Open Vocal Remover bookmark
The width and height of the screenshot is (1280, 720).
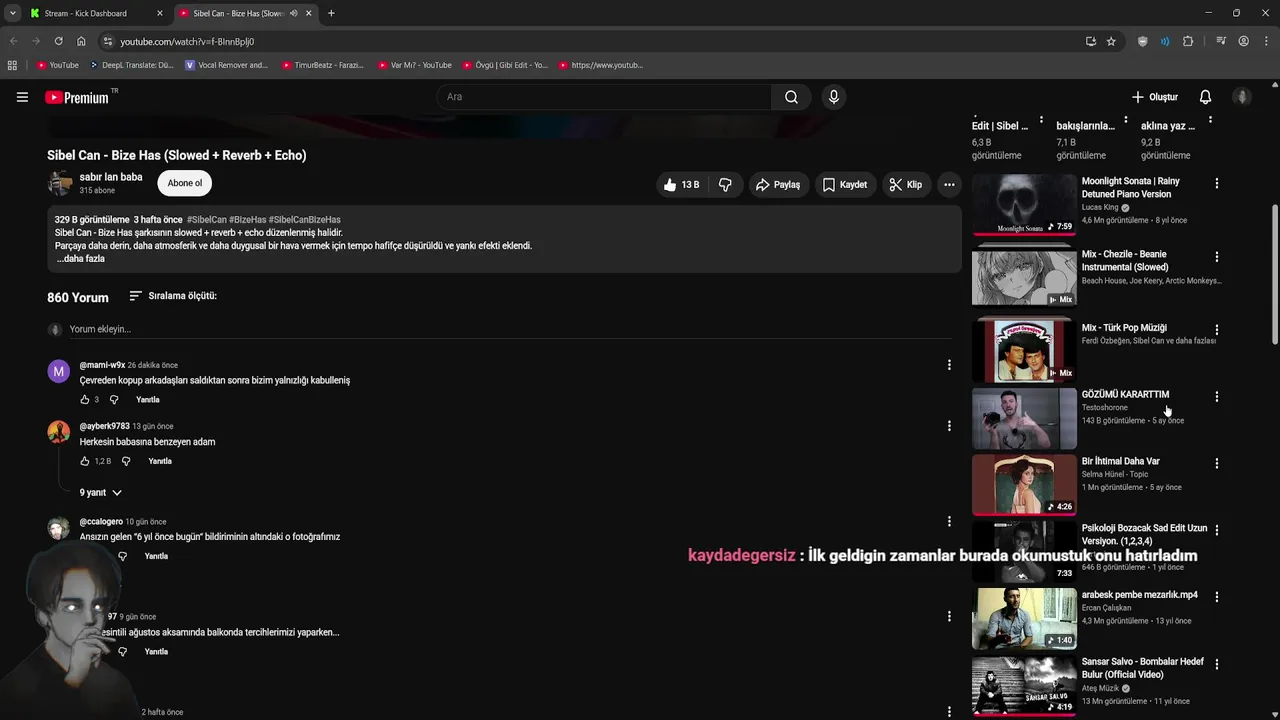(226, 65)
